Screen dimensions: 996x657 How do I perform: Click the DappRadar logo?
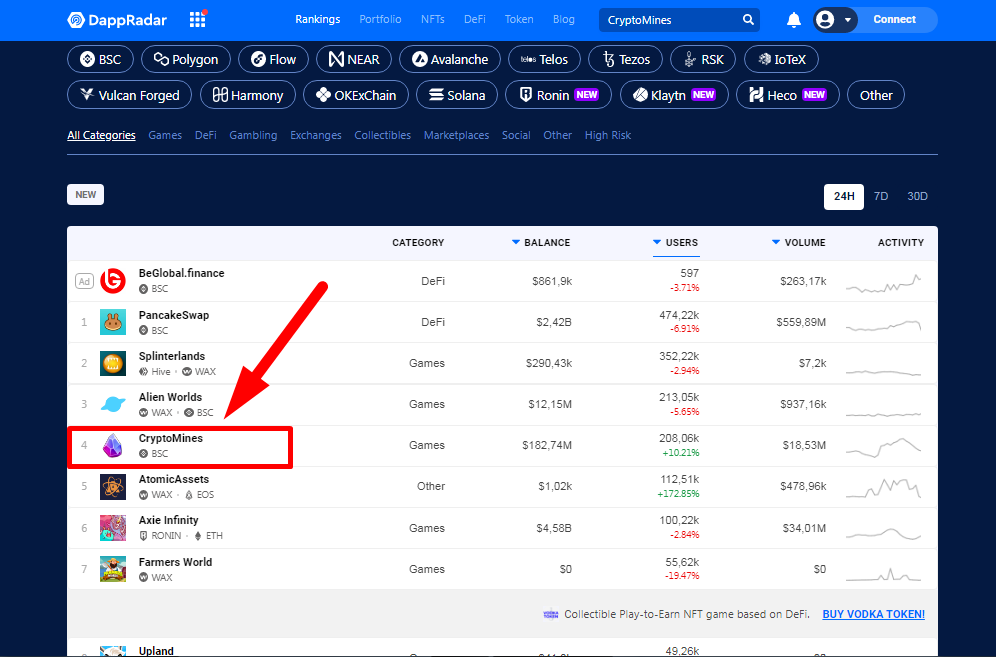(117, 20)
